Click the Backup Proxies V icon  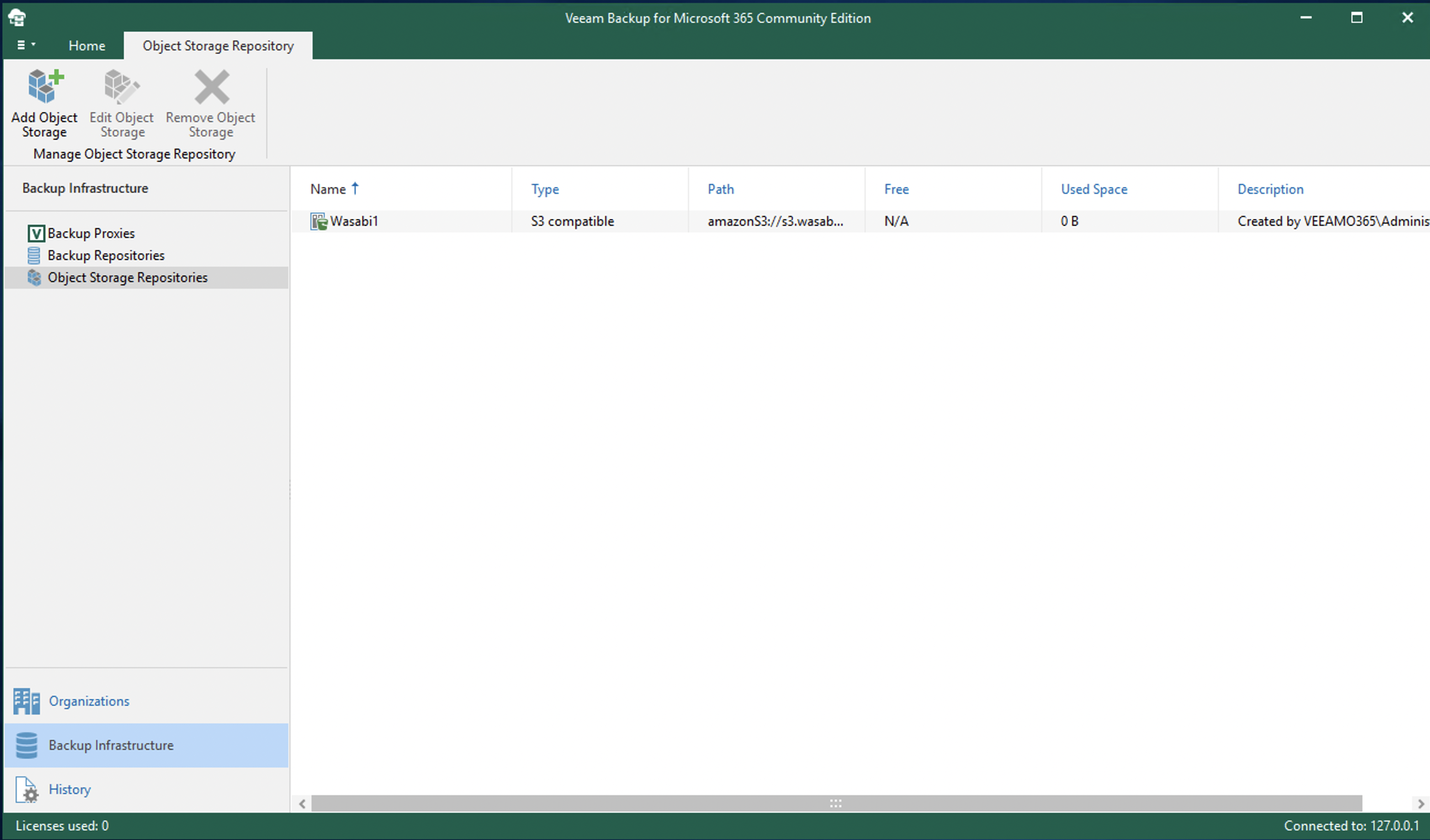coord(36,233)
